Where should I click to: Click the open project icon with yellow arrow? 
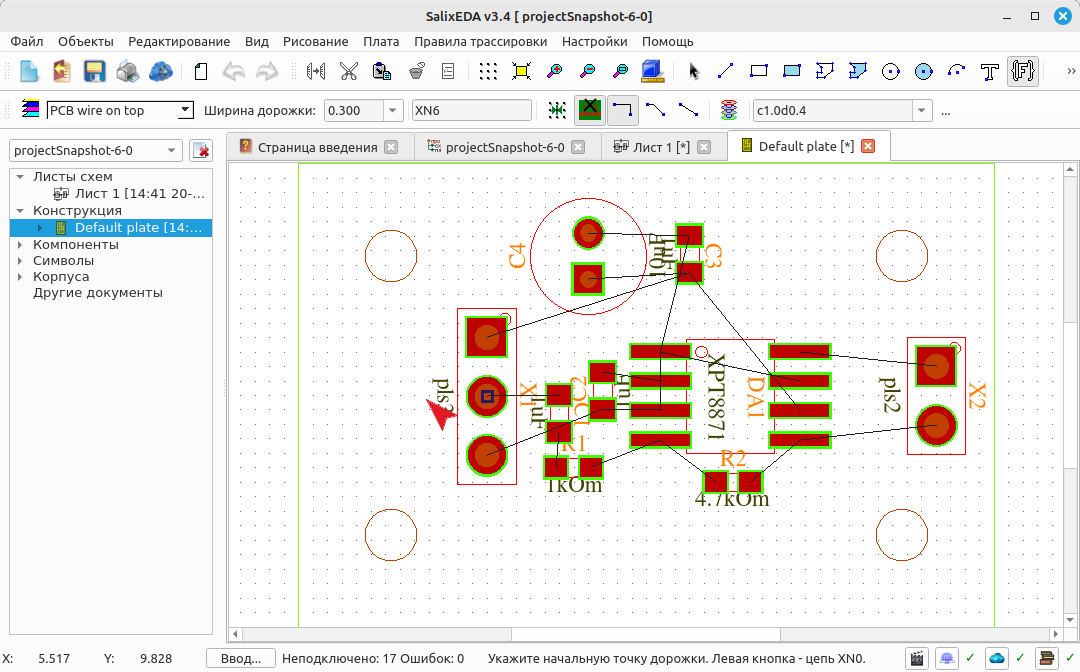(x=61, y=71)
